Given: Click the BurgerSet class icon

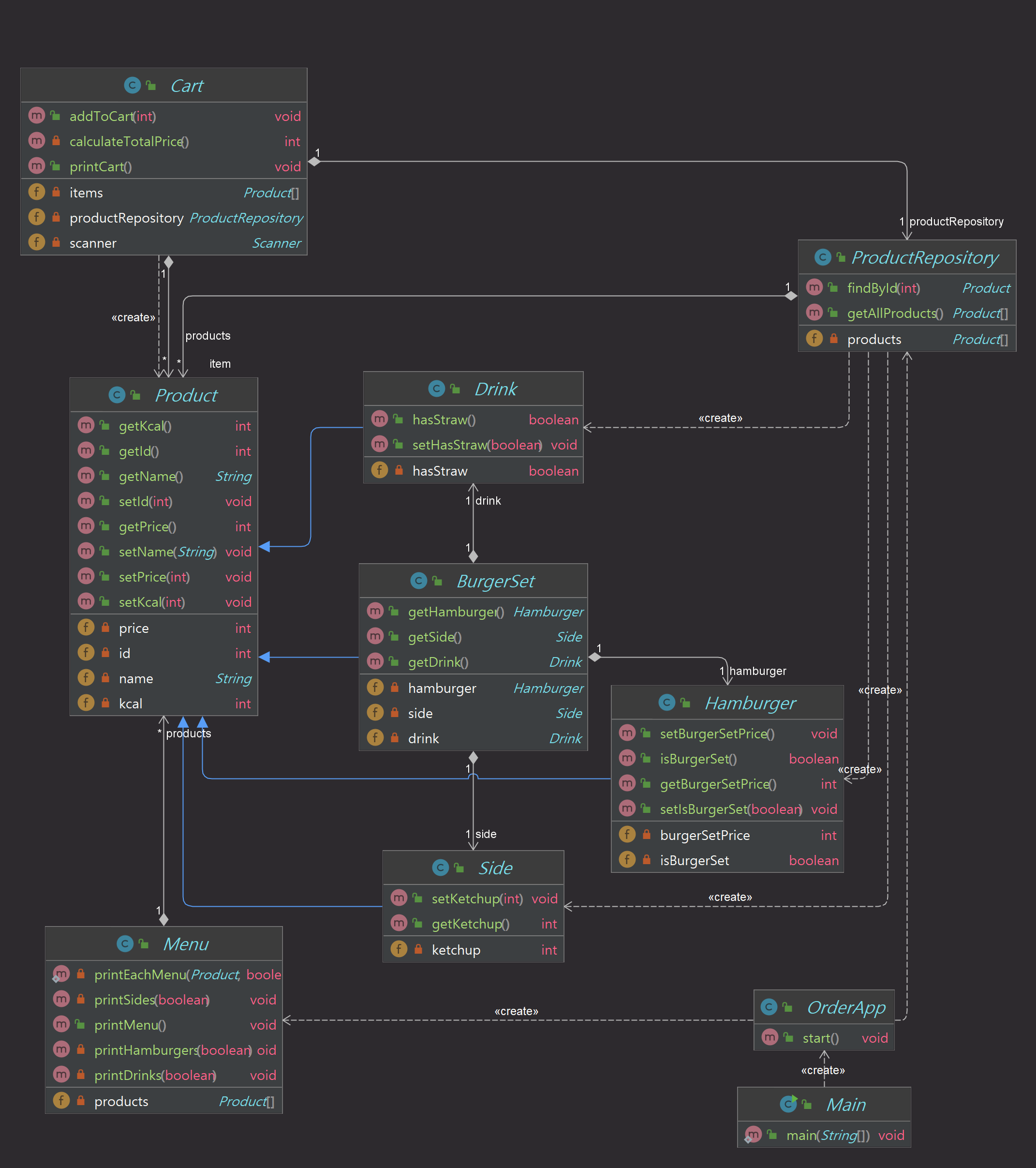Looking at the screenshot, I should 419,581.
